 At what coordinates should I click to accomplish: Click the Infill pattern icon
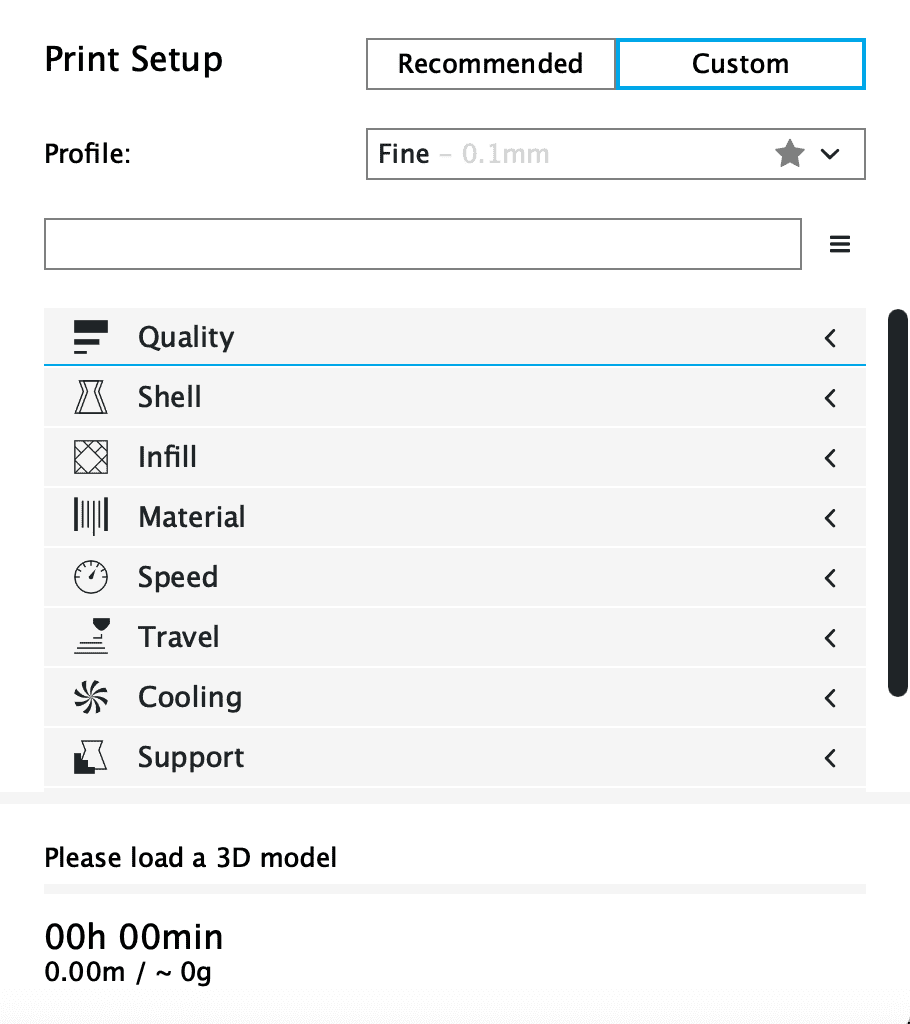click(91, 457)
